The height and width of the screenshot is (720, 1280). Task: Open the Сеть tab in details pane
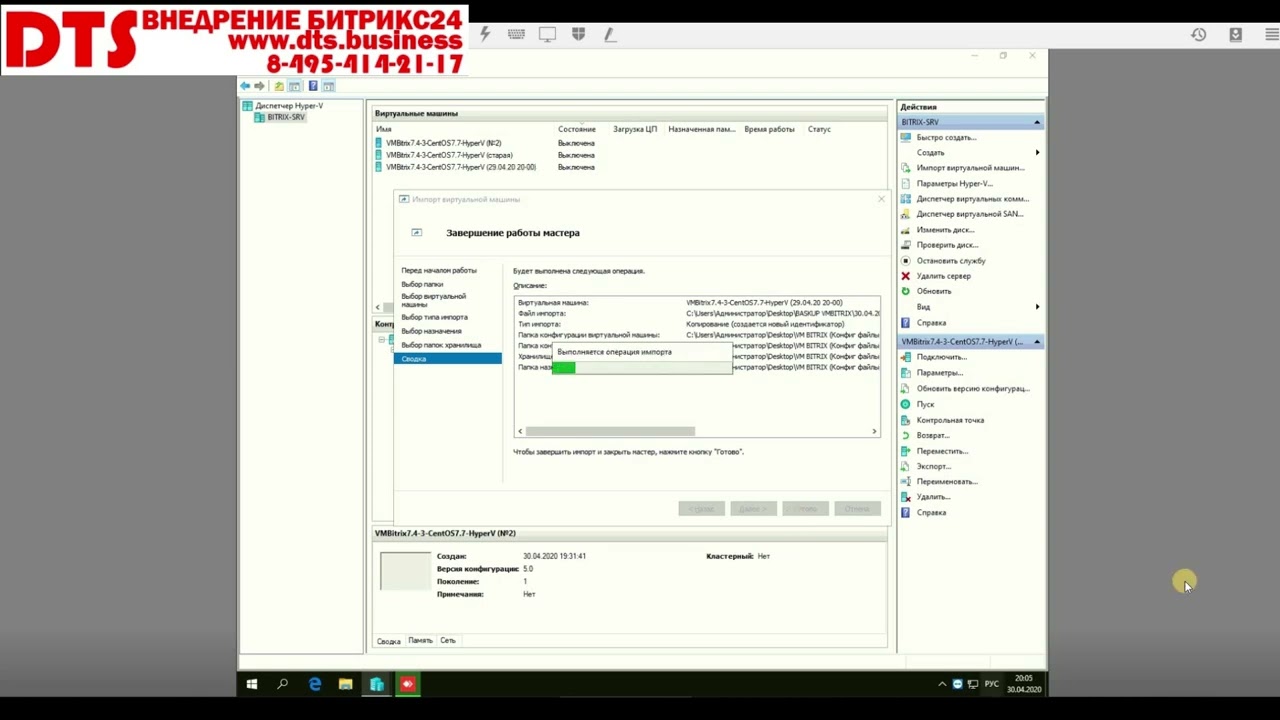coord(448,640)
